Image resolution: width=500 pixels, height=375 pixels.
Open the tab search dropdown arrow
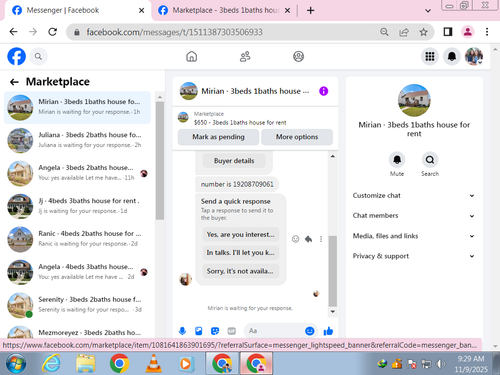428,11
